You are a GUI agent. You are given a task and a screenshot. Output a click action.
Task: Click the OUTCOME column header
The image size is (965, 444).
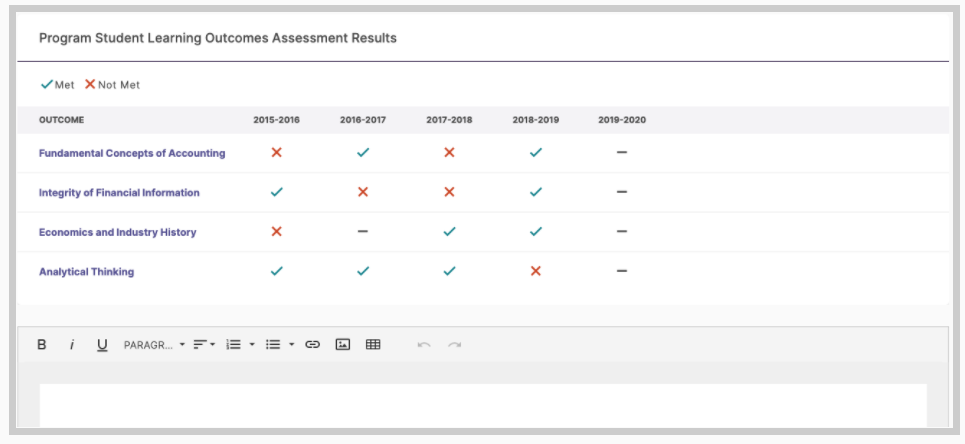(62, 120)
